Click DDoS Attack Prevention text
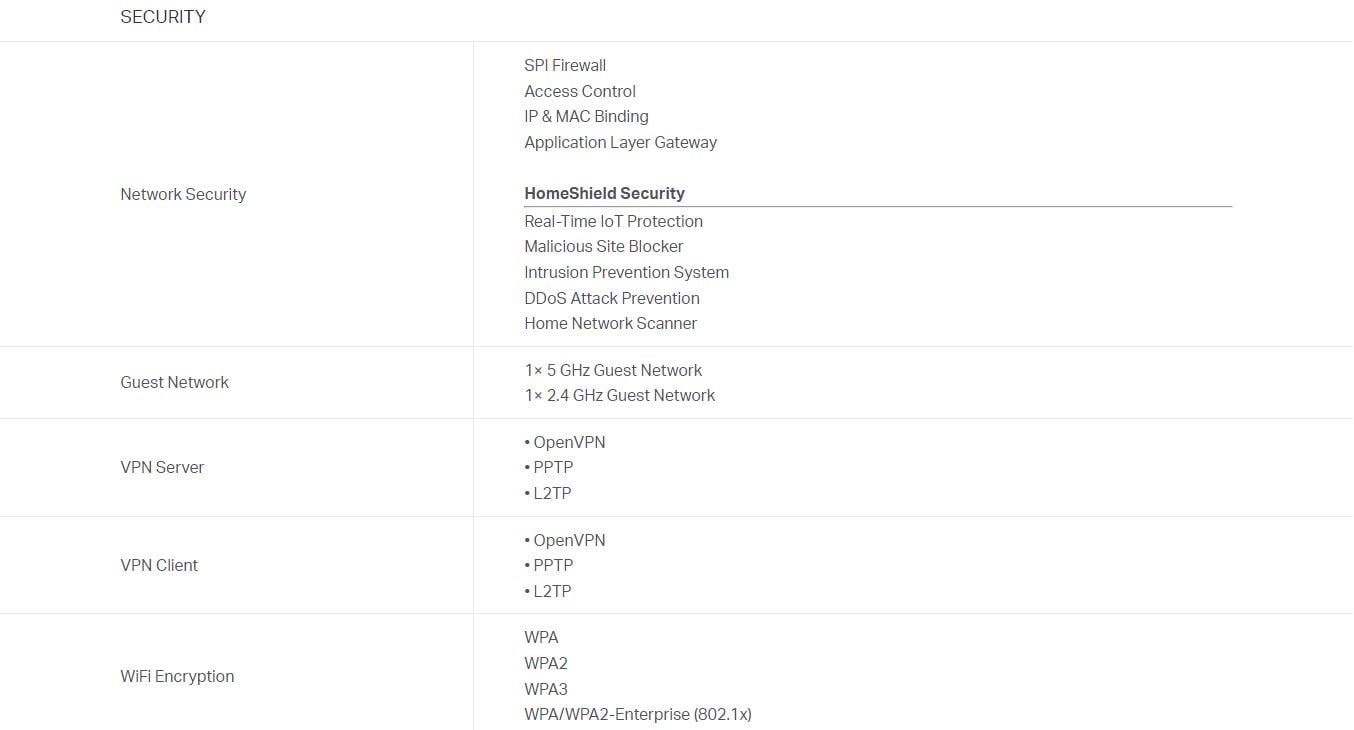Screen dimensions: 1354x730 tap(612, 298)
